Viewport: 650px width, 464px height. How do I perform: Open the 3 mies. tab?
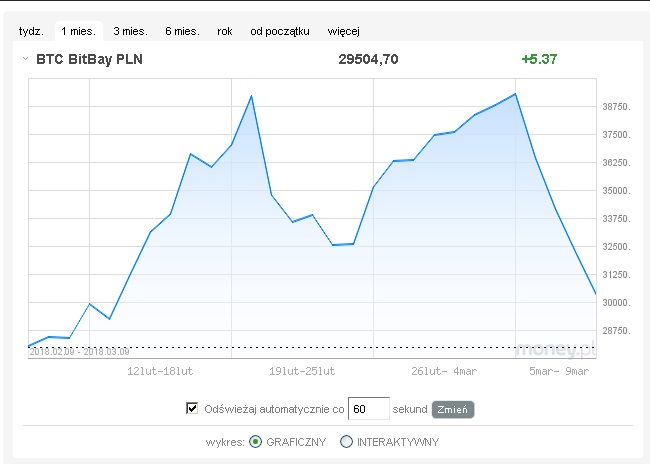click(x=131, y=31)
